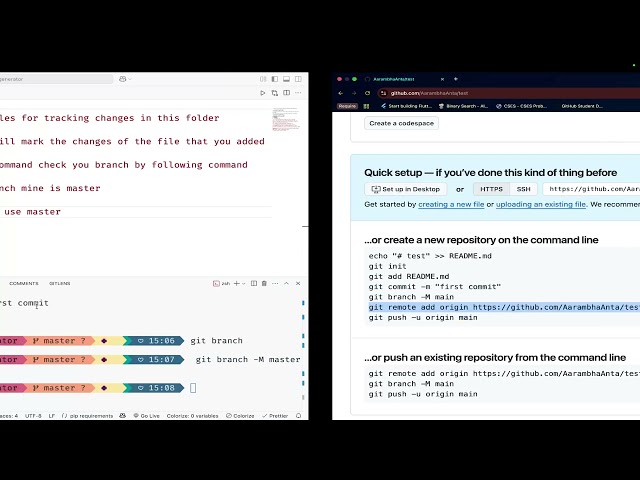Screen dimensions: 640x480
Task: Click Set up in Desktop button
Action: tap(405, 189)
